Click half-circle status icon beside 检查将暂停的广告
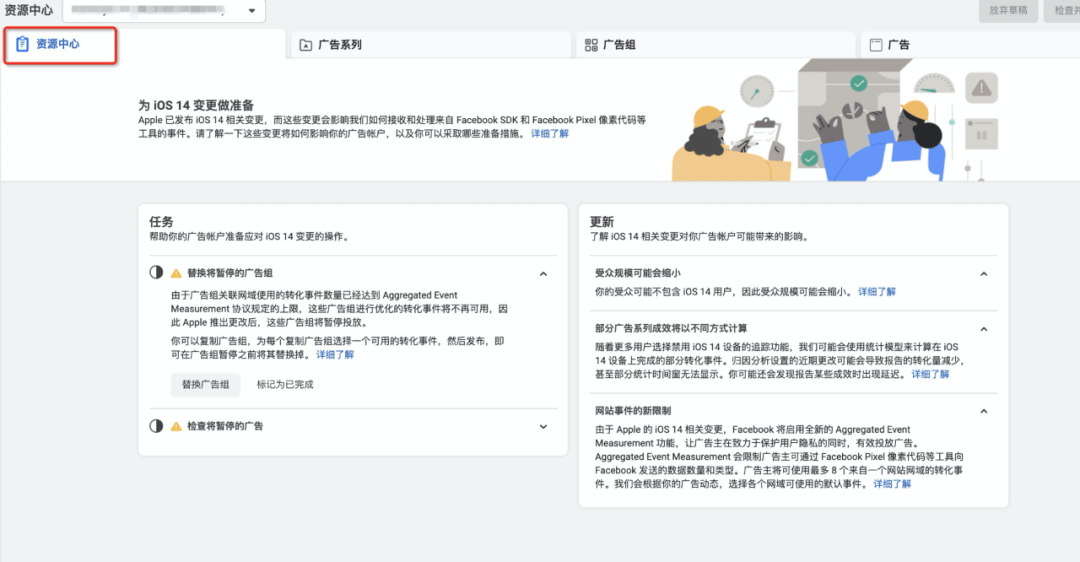Viewport: 1080px width, 562px height. pyautogui.click(x=156, y=426)
